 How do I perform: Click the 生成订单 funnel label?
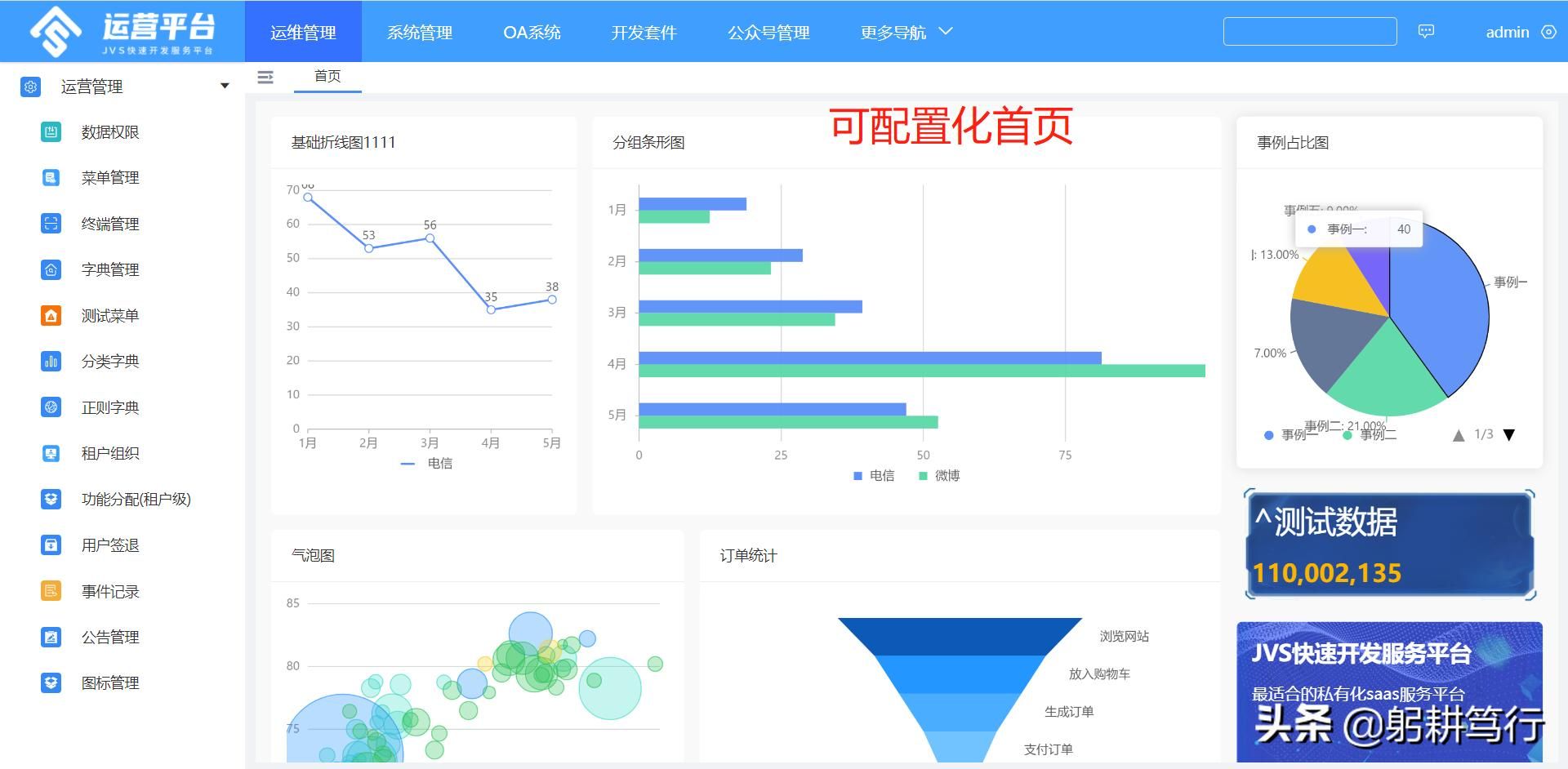(1069, 711)
